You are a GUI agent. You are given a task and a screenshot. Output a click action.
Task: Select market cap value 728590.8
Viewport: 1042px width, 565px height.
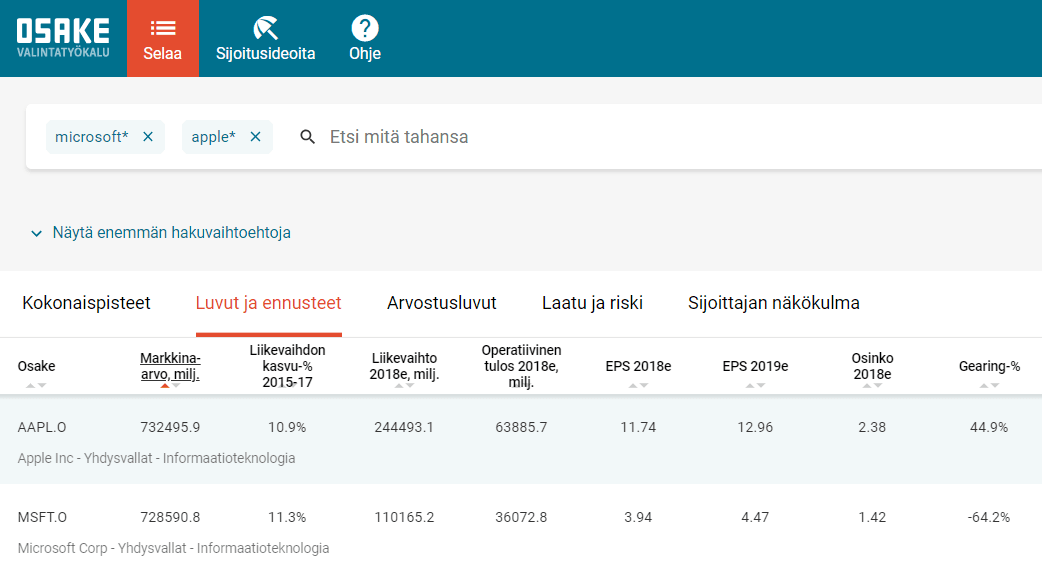point(170,517)
